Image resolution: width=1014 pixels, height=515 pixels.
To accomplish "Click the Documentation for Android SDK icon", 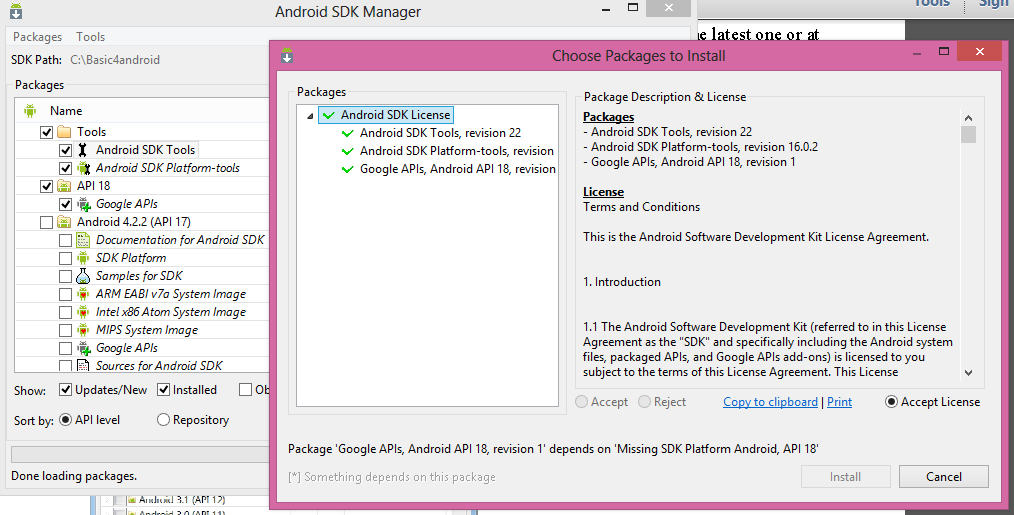I will coord(83,240).
